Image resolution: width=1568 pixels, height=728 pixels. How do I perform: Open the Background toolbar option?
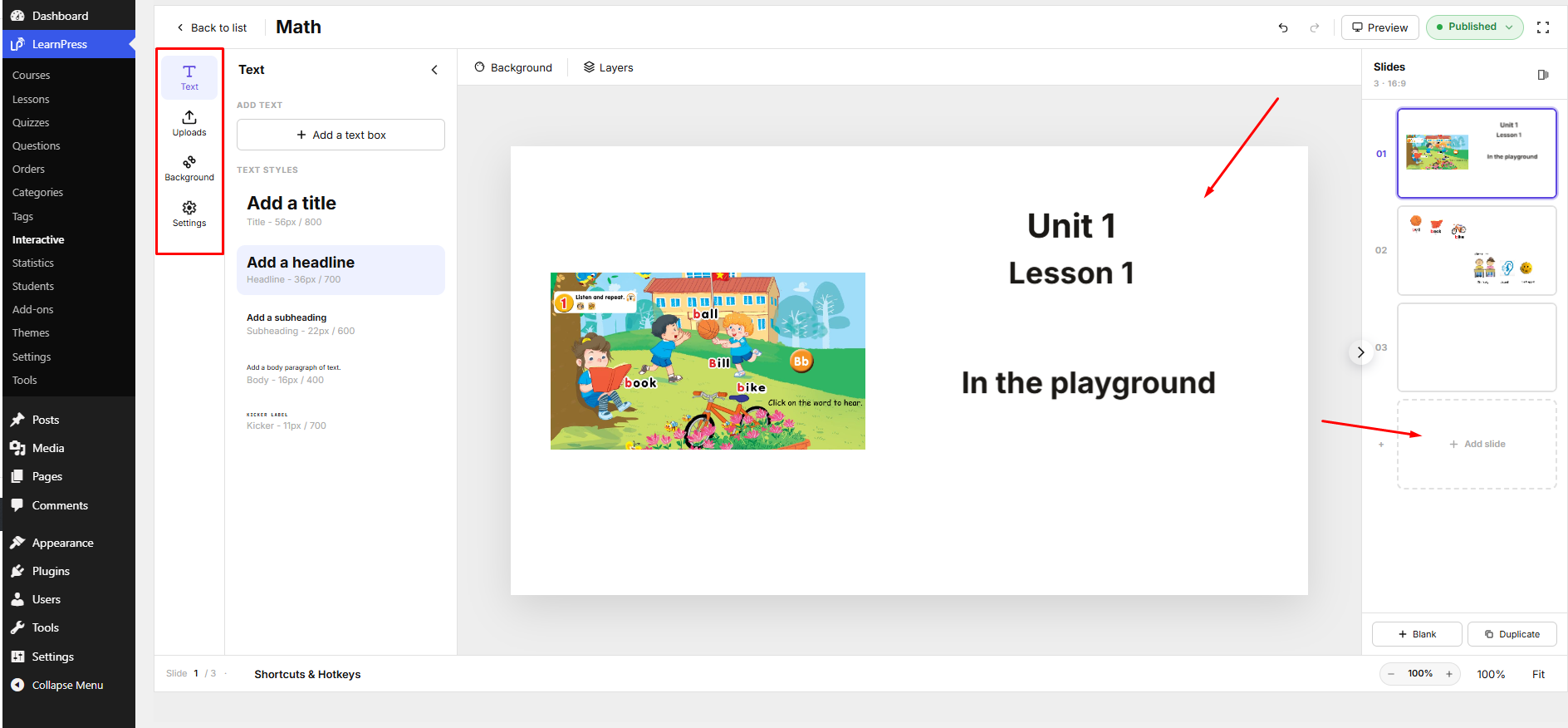tap(513, 67)
